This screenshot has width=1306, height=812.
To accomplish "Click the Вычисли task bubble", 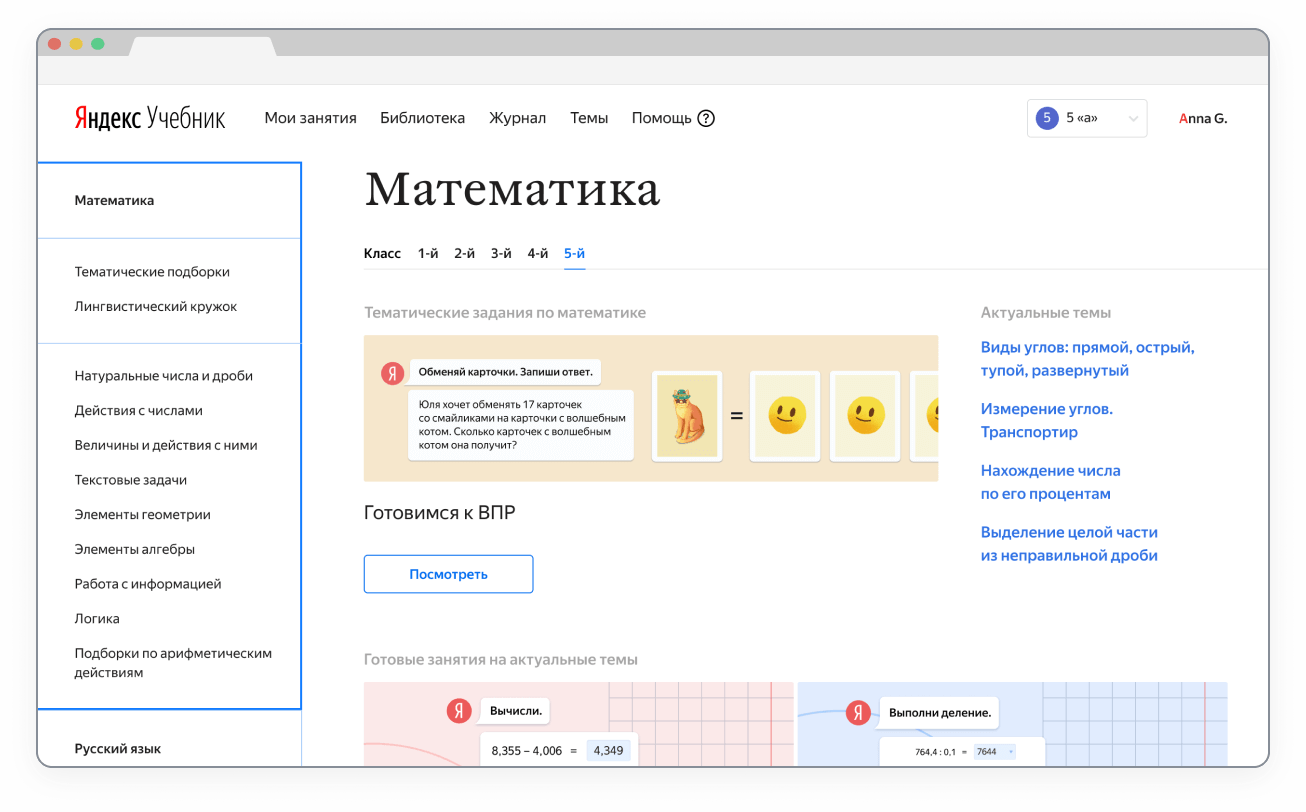I will click(516, 712).
